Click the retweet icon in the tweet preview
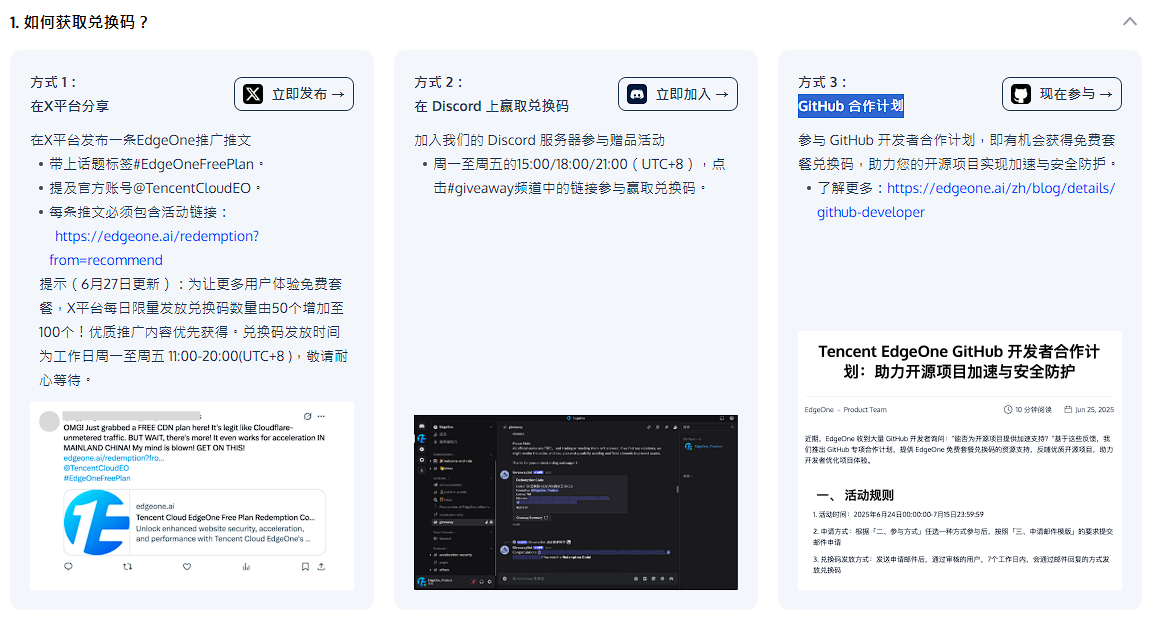The image size is (1156, 619). pos(128,567)
